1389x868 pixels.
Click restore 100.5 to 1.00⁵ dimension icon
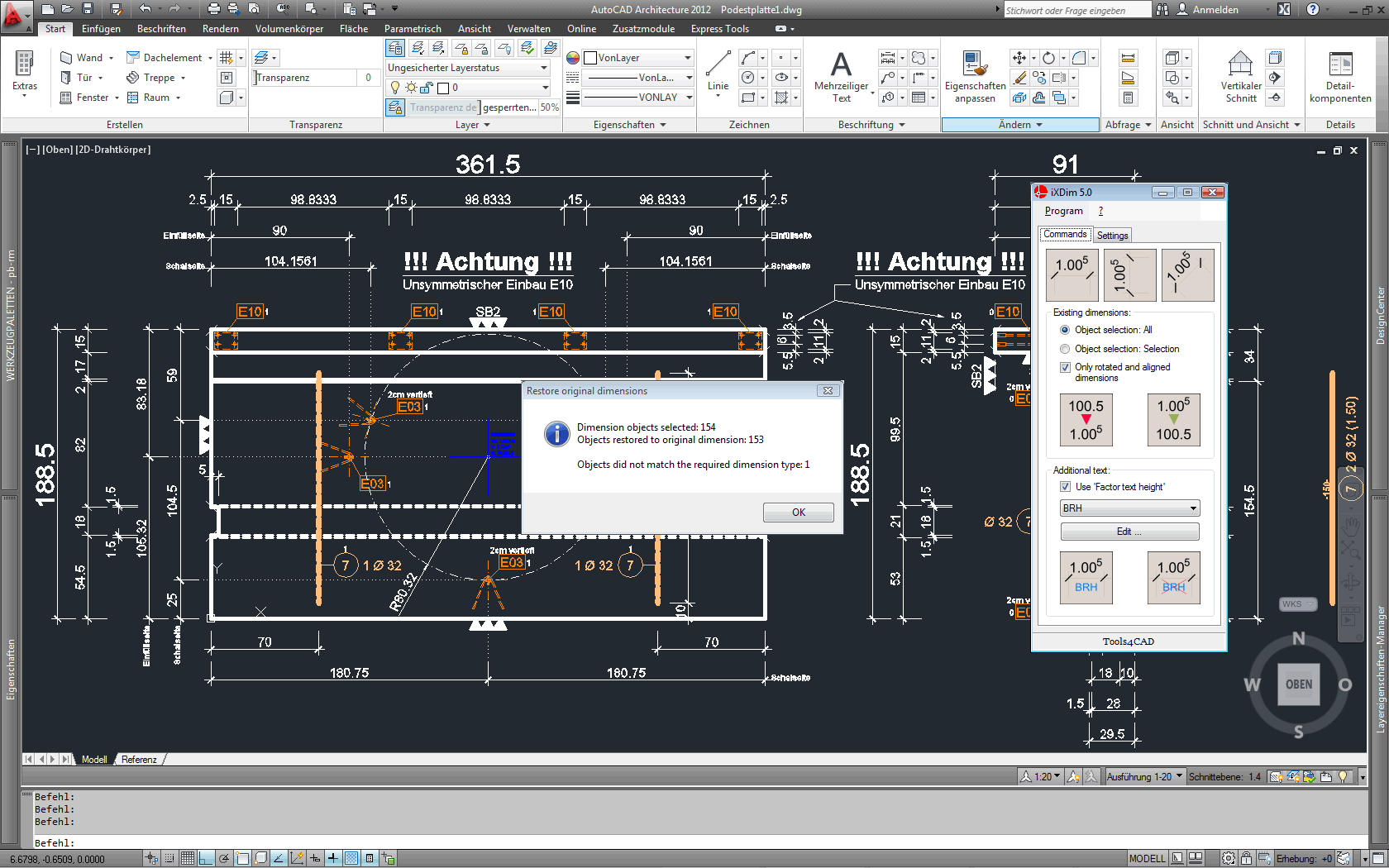click(1086, 420)
